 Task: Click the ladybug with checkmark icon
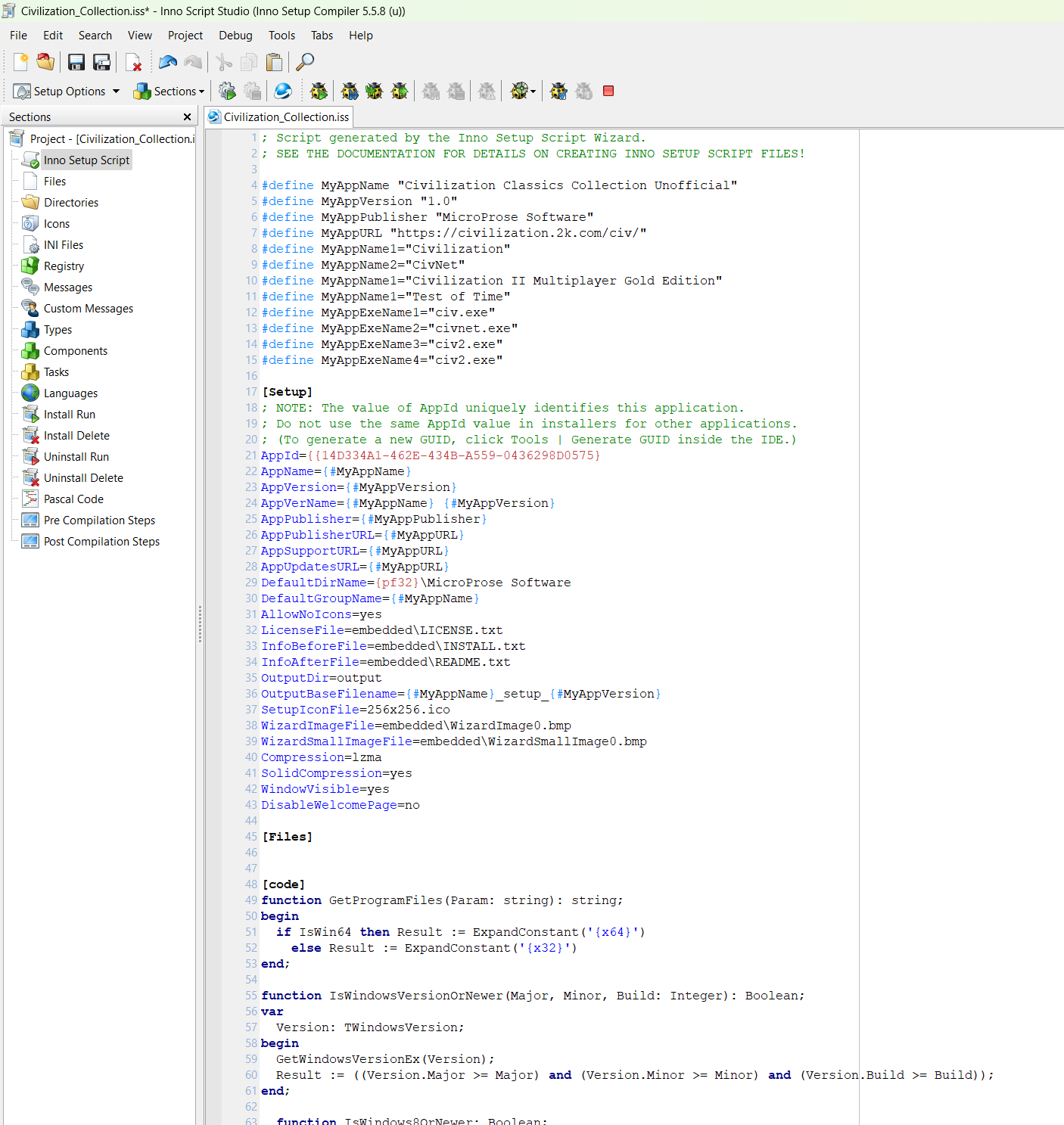pyautogui.click(x=558, y=92)
